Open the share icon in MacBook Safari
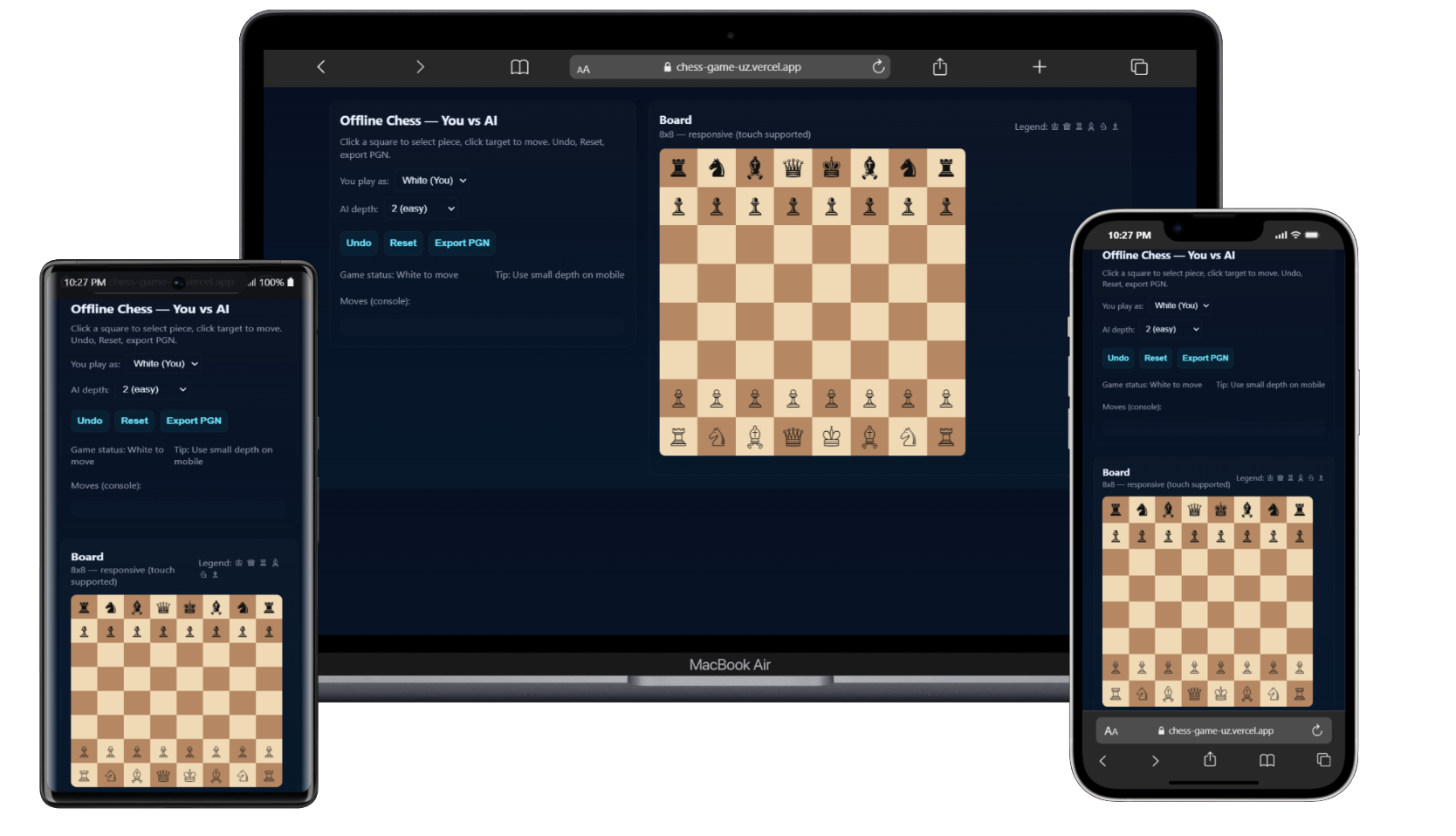 tap(940, 67)
